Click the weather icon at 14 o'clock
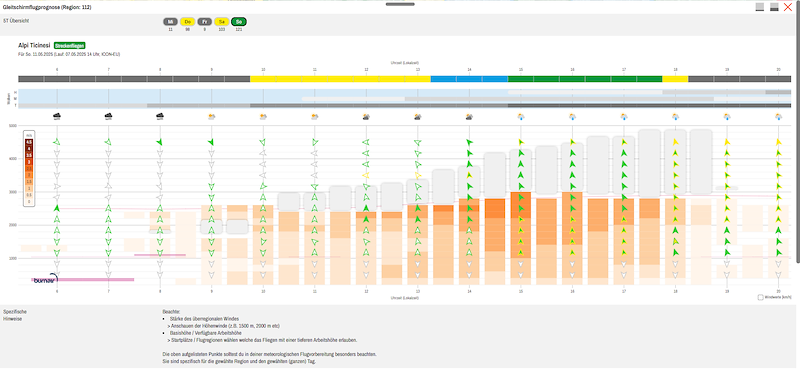The image size is (800, 371). click(469, 116)
